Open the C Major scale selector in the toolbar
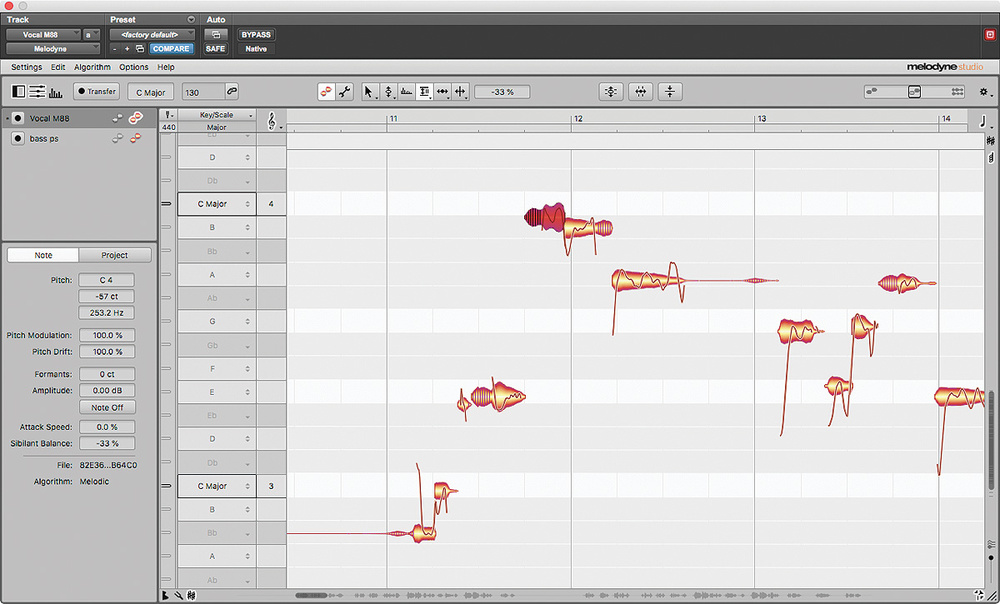 (x=150, y=91)
